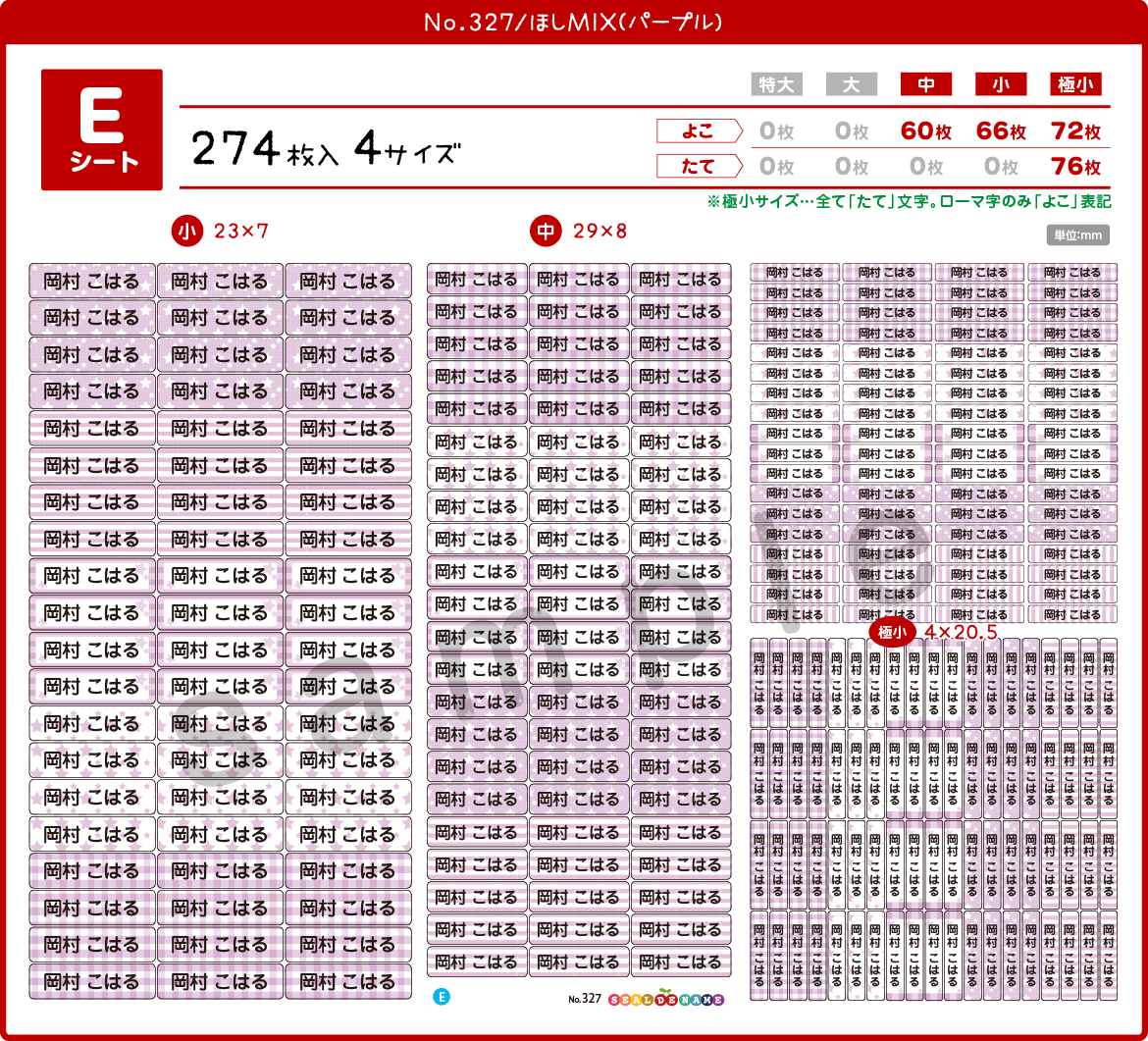The height and width of the screenshot is (1041, 1148).
Task: Click the gray 単位:mm tag
Action: [x=1077, y=235]
